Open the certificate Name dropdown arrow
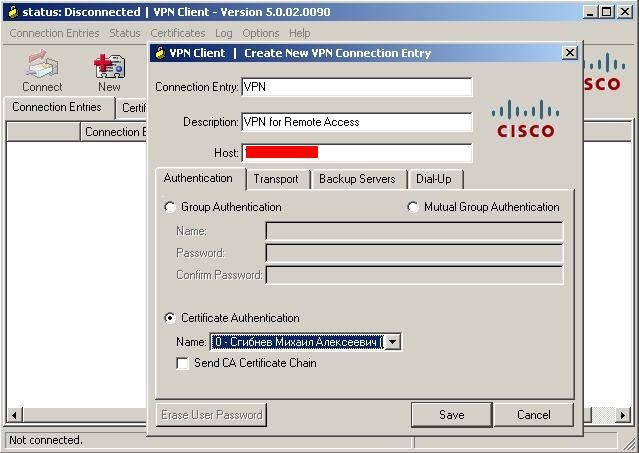The image size is (639, 453). click(392, 342)
